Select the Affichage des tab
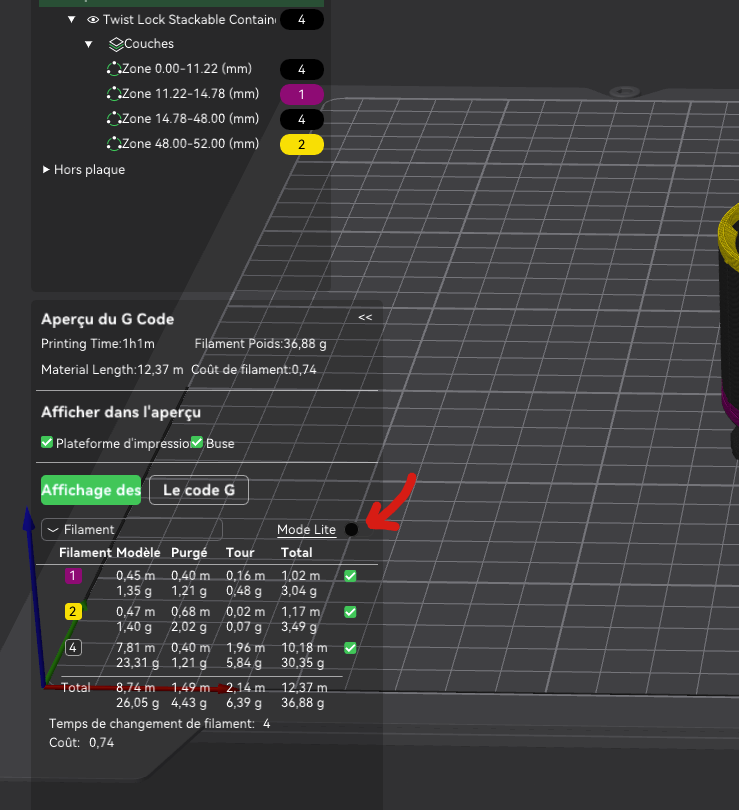 [91, 490]
